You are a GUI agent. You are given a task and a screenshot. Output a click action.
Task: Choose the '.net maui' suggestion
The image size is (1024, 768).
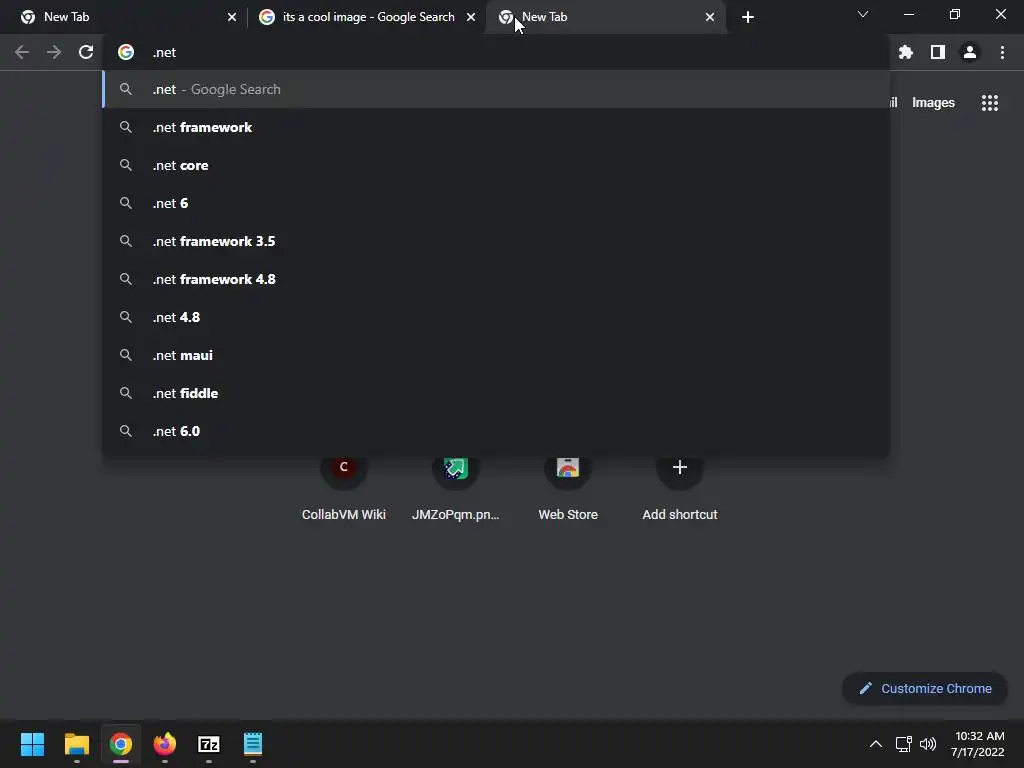(496, 355)
